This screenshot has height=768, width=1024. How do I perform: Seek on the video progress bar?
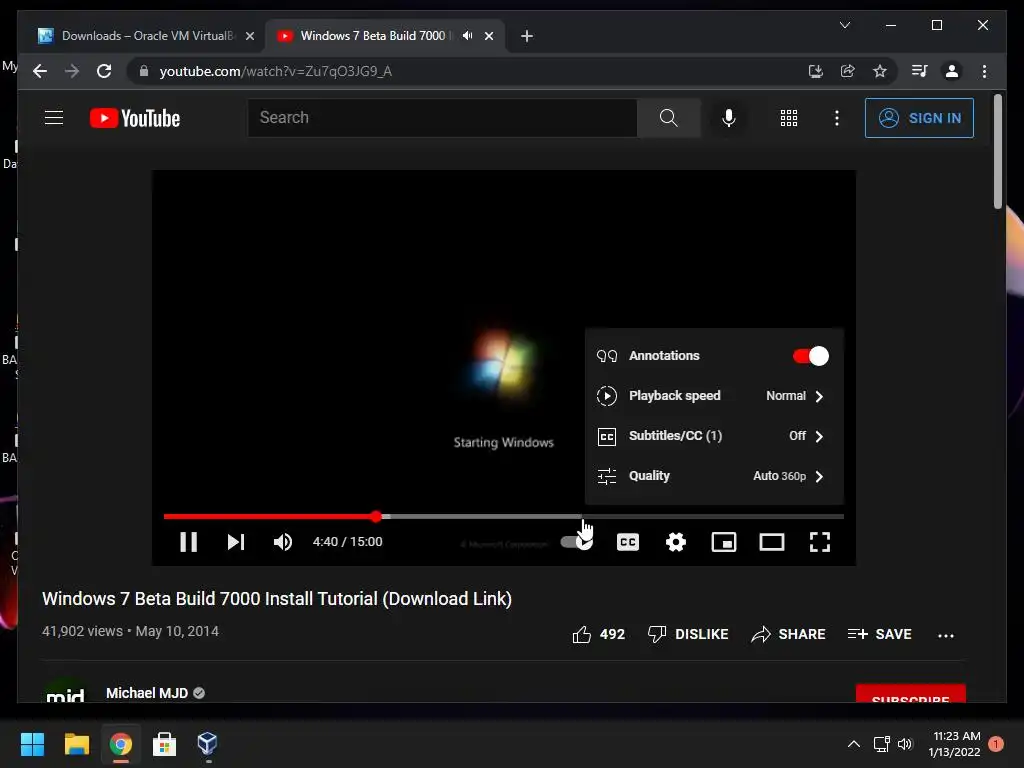tap(504, 517)
